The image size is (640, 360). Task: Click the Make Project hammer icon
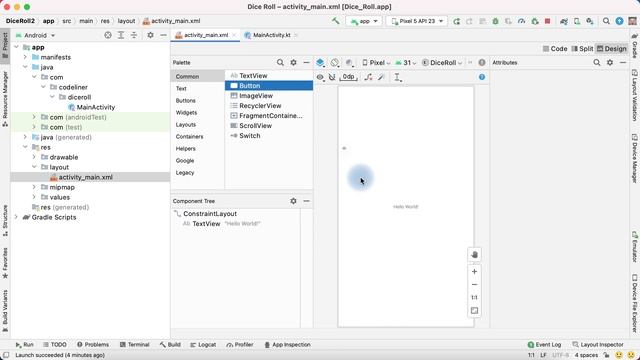tap(336, 21)
